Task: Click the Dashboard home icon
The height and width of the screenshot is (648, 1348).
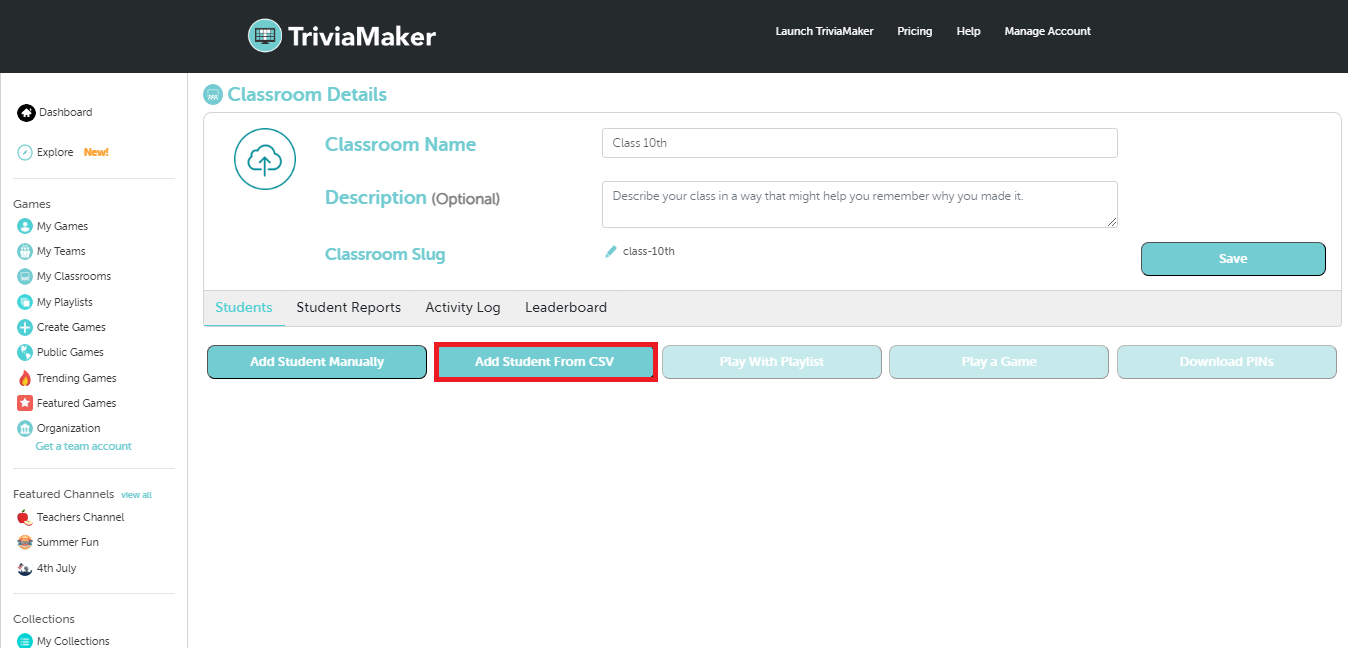Action: point(26,113)
